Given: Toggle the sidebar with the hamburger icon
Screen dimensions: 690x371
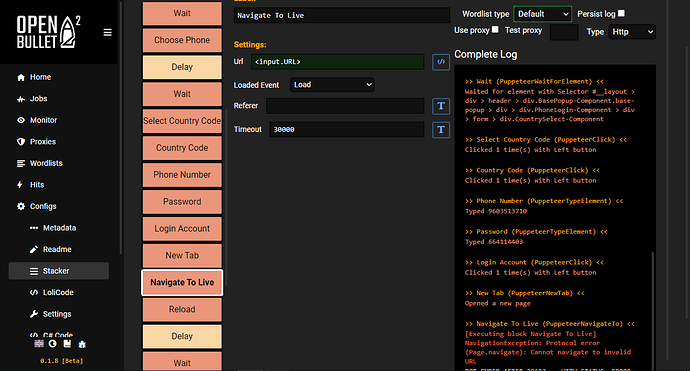Looking at the screenshot, I should [107, 33].
